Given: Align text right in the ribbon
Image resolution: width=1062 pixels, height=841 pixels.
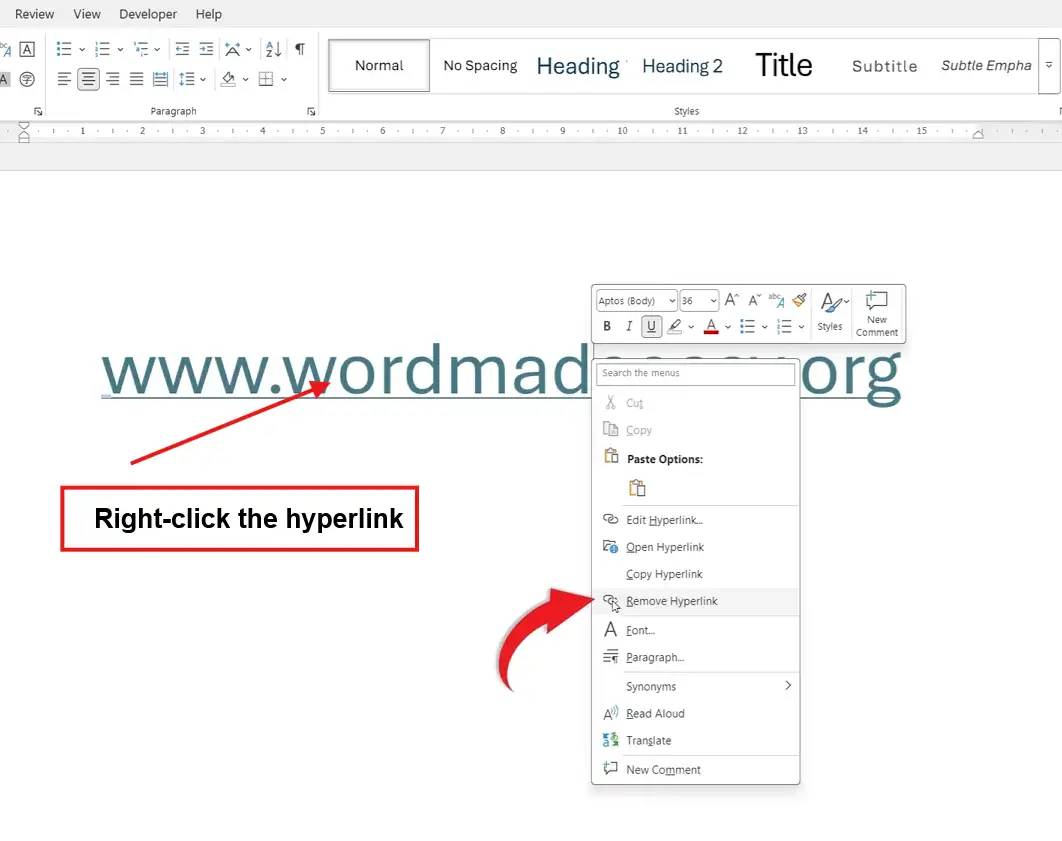Looking at the screenshot, I should 112,79.
